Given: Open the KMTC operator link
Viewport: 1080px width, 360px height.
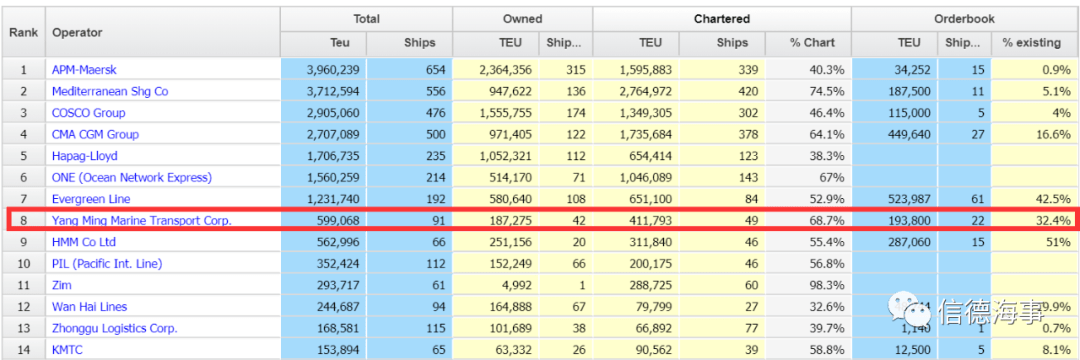Looking at the screenshot, I should (68, 350).
